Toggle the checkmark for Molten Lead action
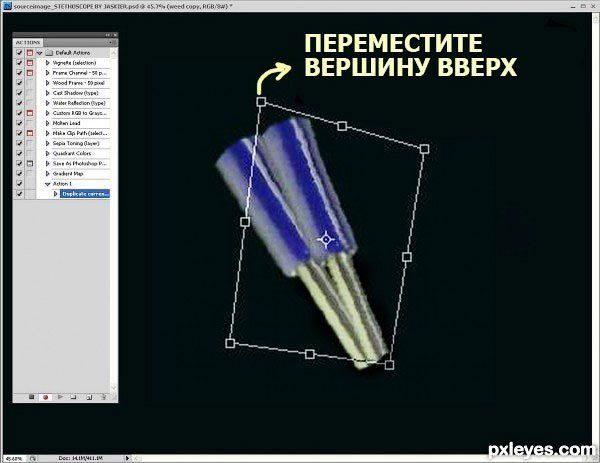Screen dimensions: 600x463 click(x=19, y=122)
